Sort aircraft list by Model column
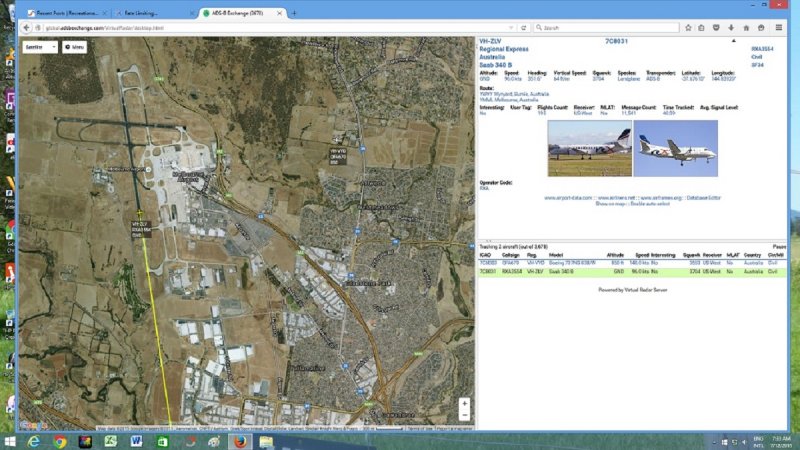The width and height of the screenshot is (800, 450). 556,255
